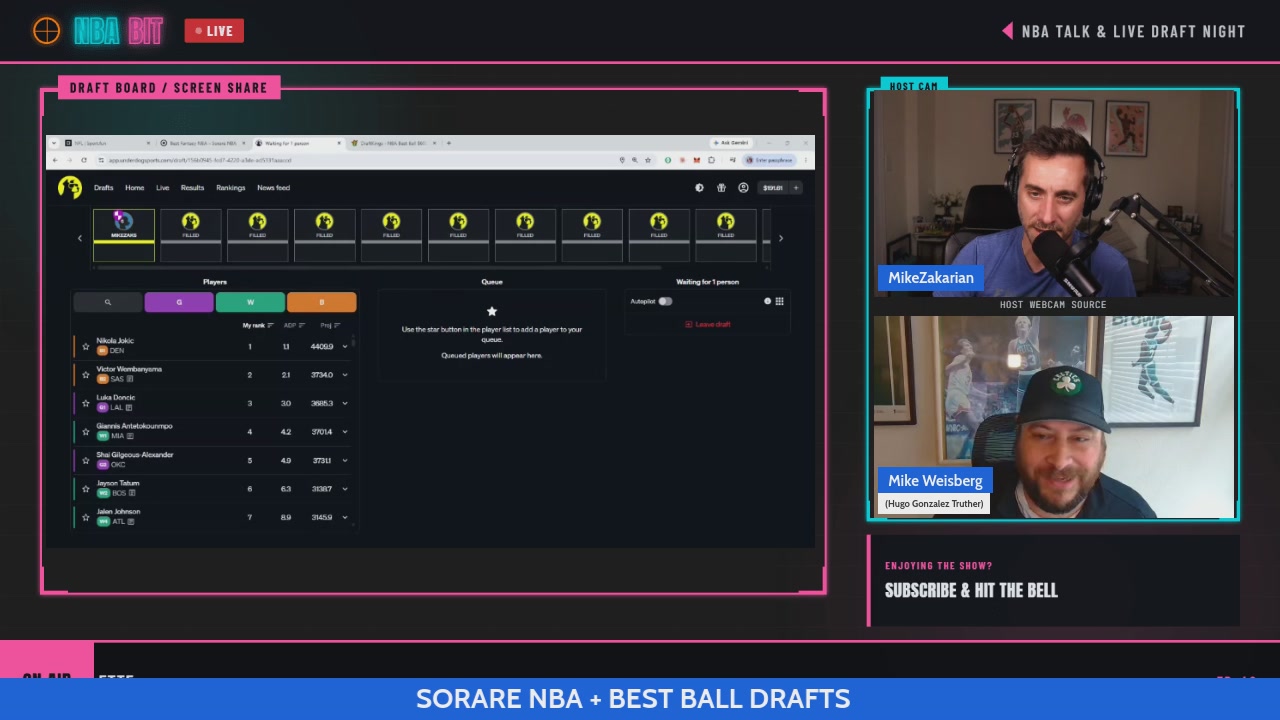Toggle the Autopilot switch

coord(665,301)
